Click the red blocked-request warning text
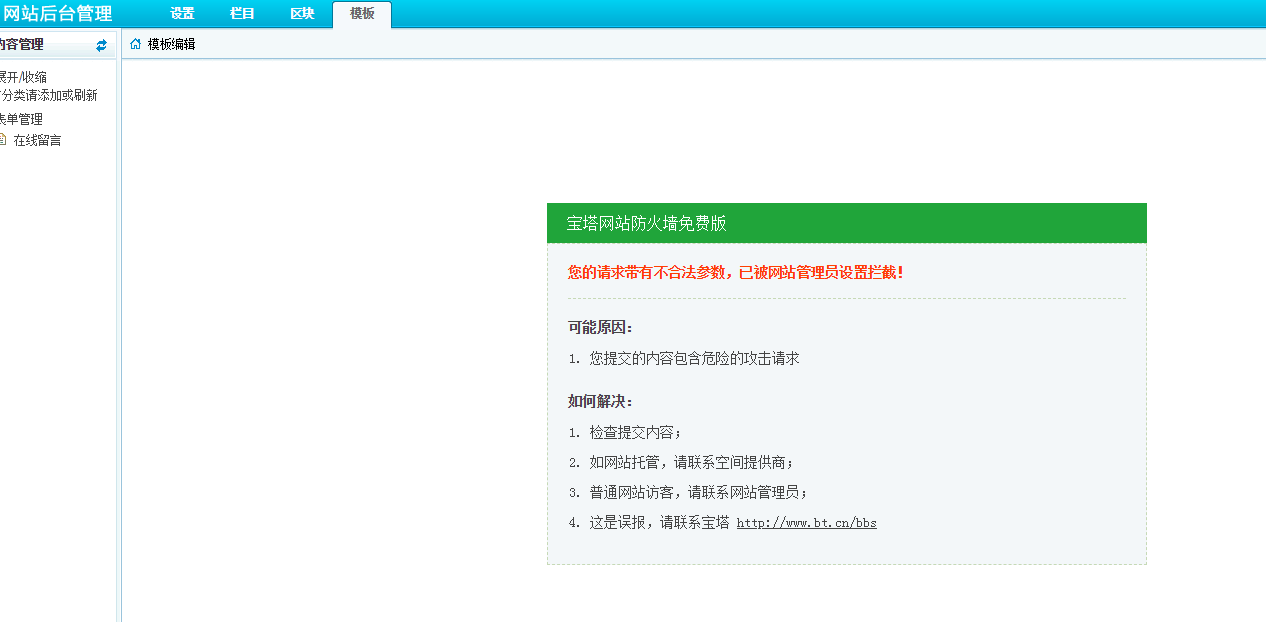 [x=736, y=272]
